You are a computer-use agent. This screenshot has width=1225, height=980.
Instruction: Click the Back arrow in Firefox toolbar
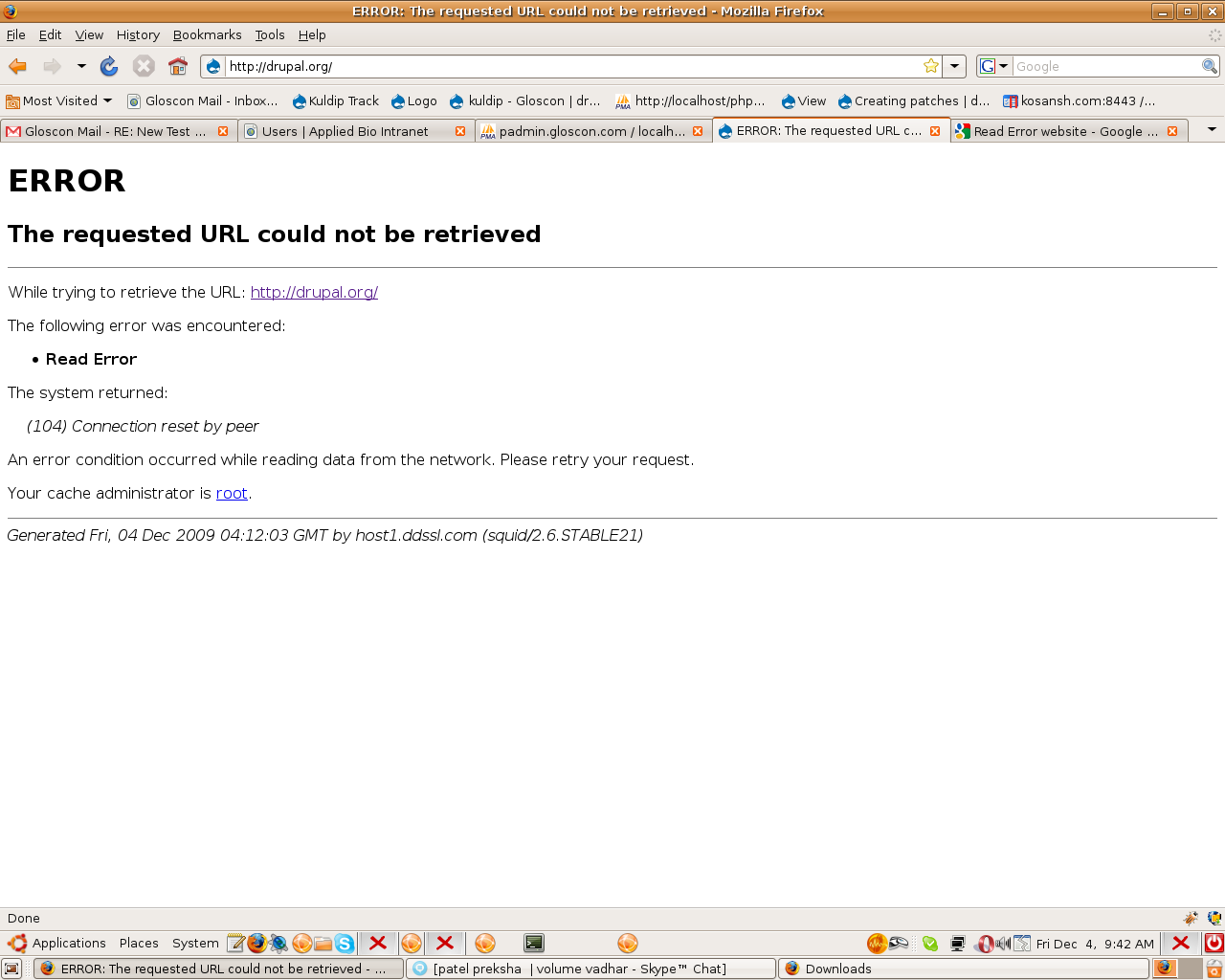pos(18,66)
